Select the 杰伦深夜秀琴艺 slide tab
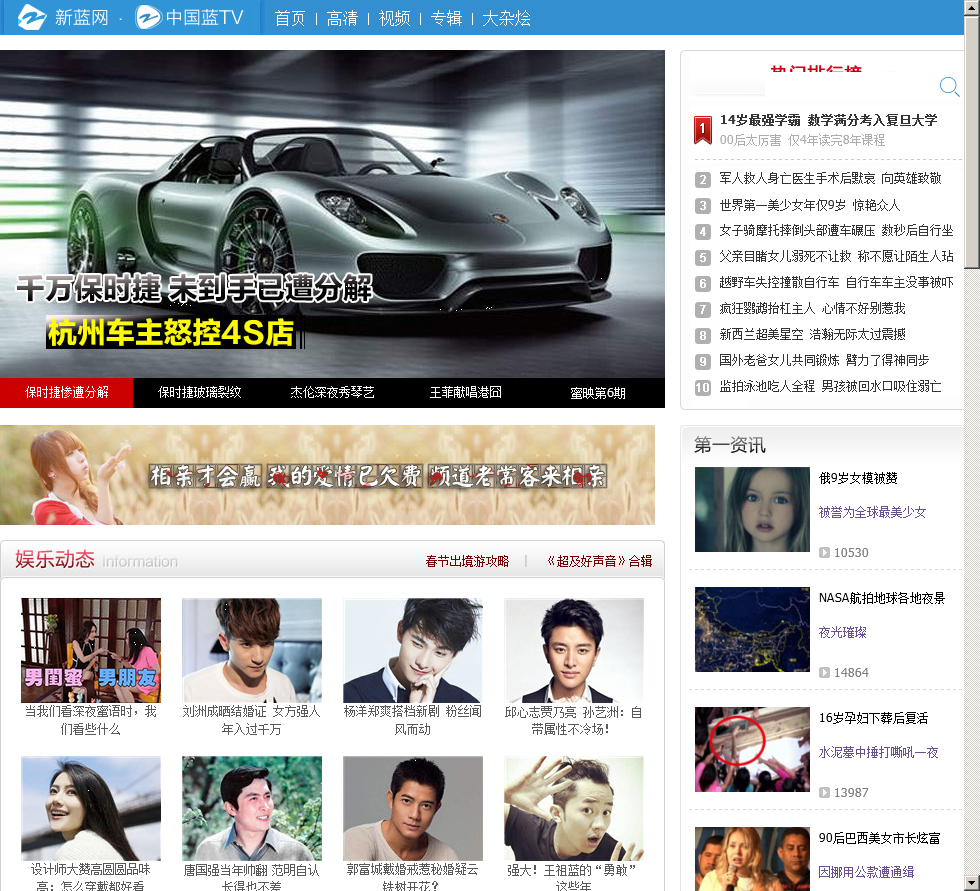Viewport: 980px width, 891px height. (332, 392)
